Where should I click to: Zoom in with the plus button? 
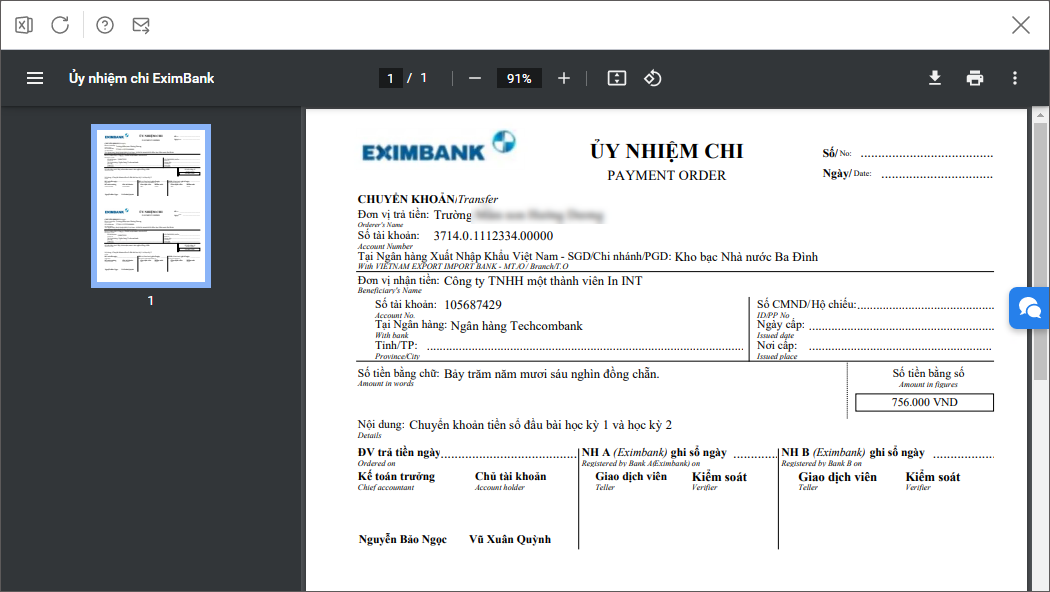(564, 78)
